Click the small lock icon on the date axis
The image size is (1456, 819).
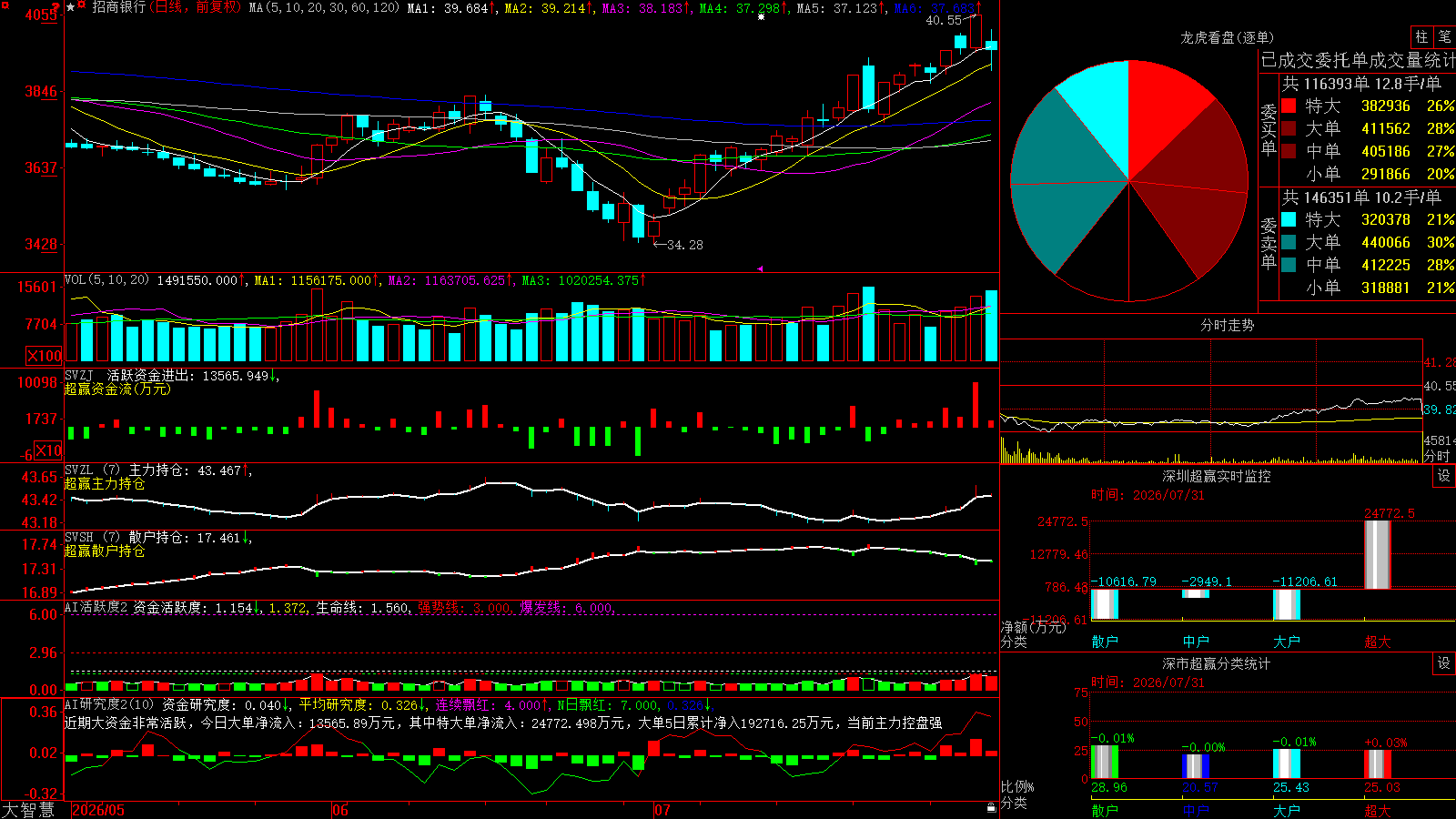coord(991,807)
